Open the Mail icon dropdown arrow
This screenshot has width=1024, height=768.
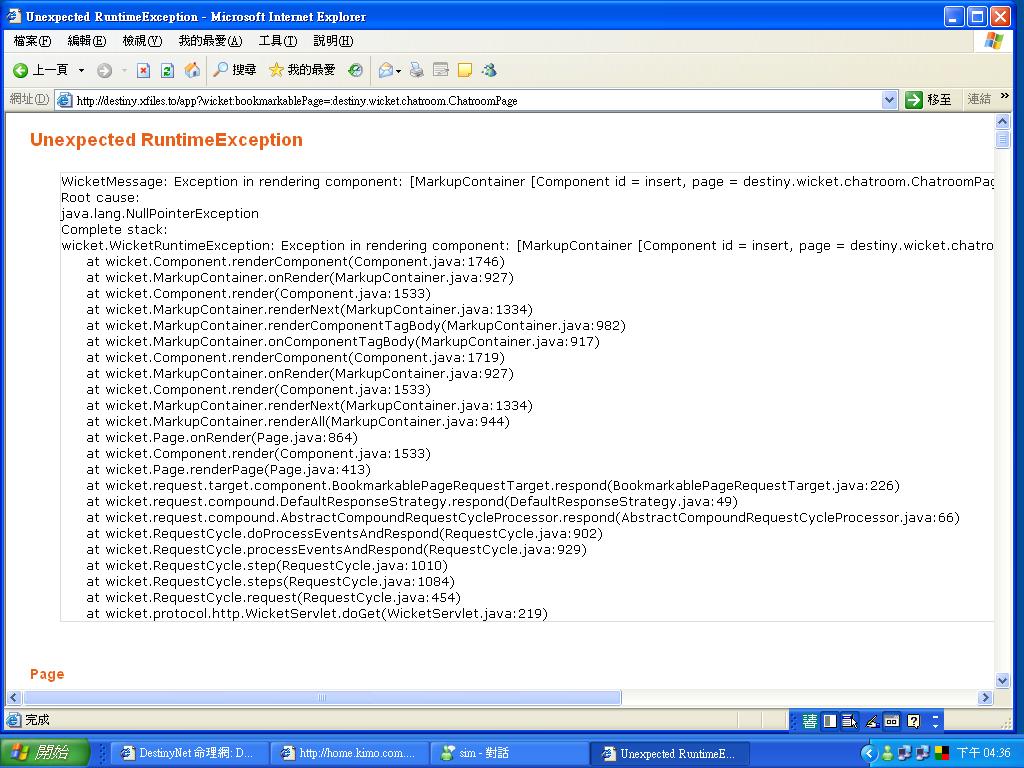[398, 70]
